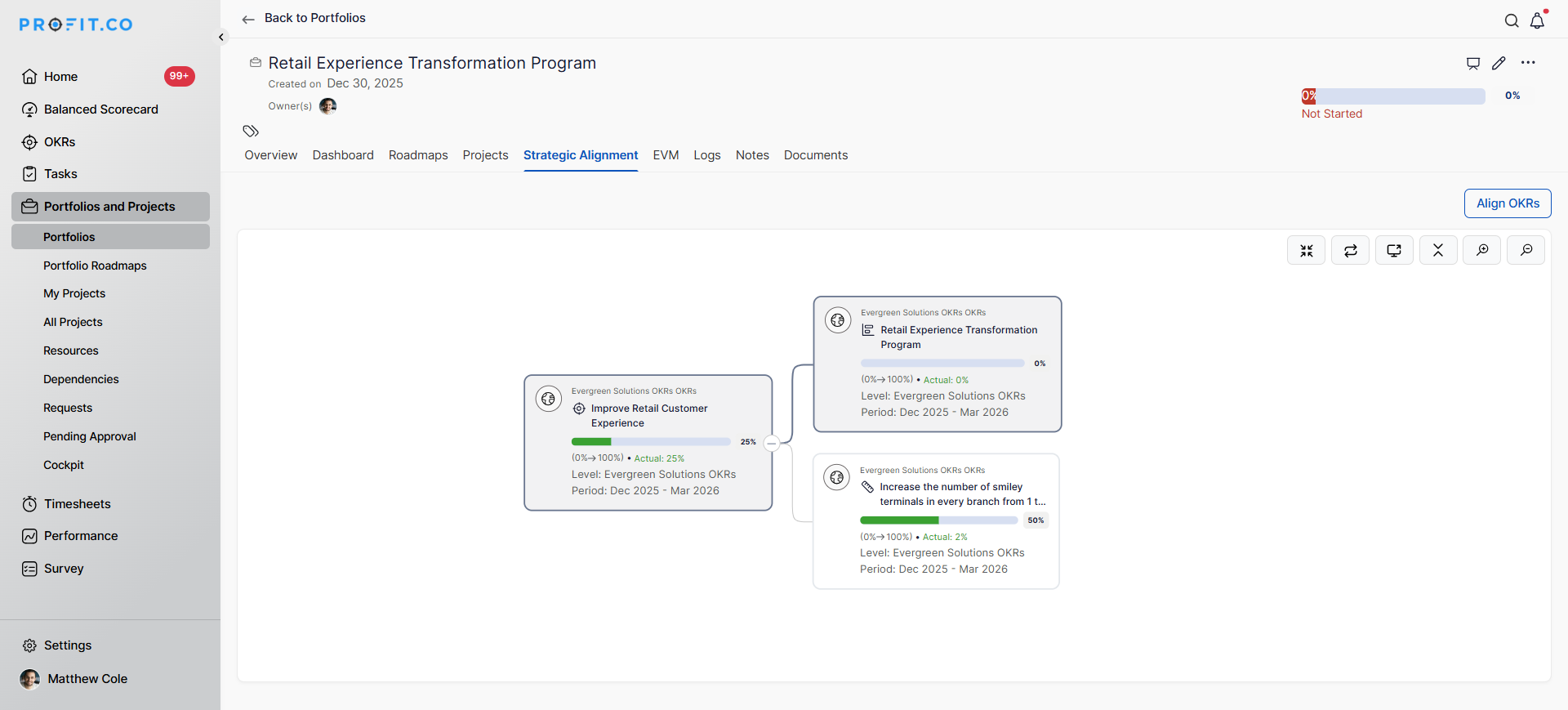Click the search icon at top right

tap(1512, 21)
